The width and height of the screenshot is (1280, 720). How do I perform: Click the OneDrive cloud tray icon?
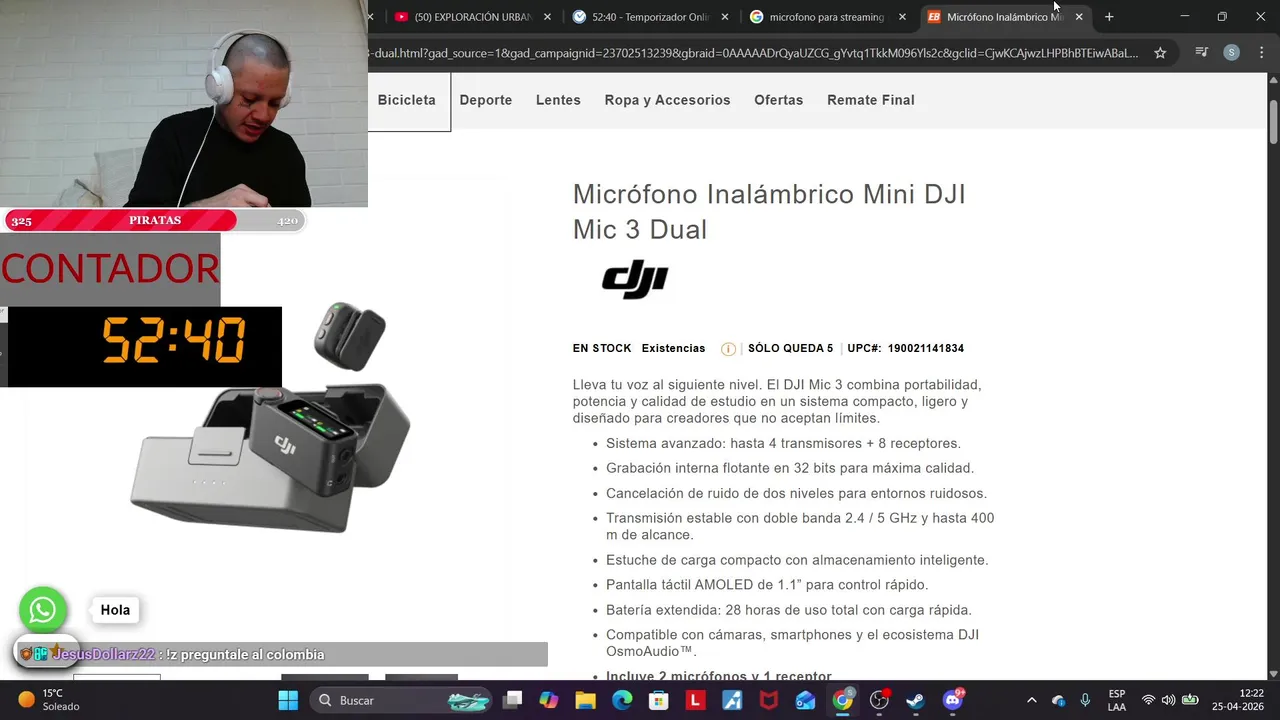pos(1058,700)
